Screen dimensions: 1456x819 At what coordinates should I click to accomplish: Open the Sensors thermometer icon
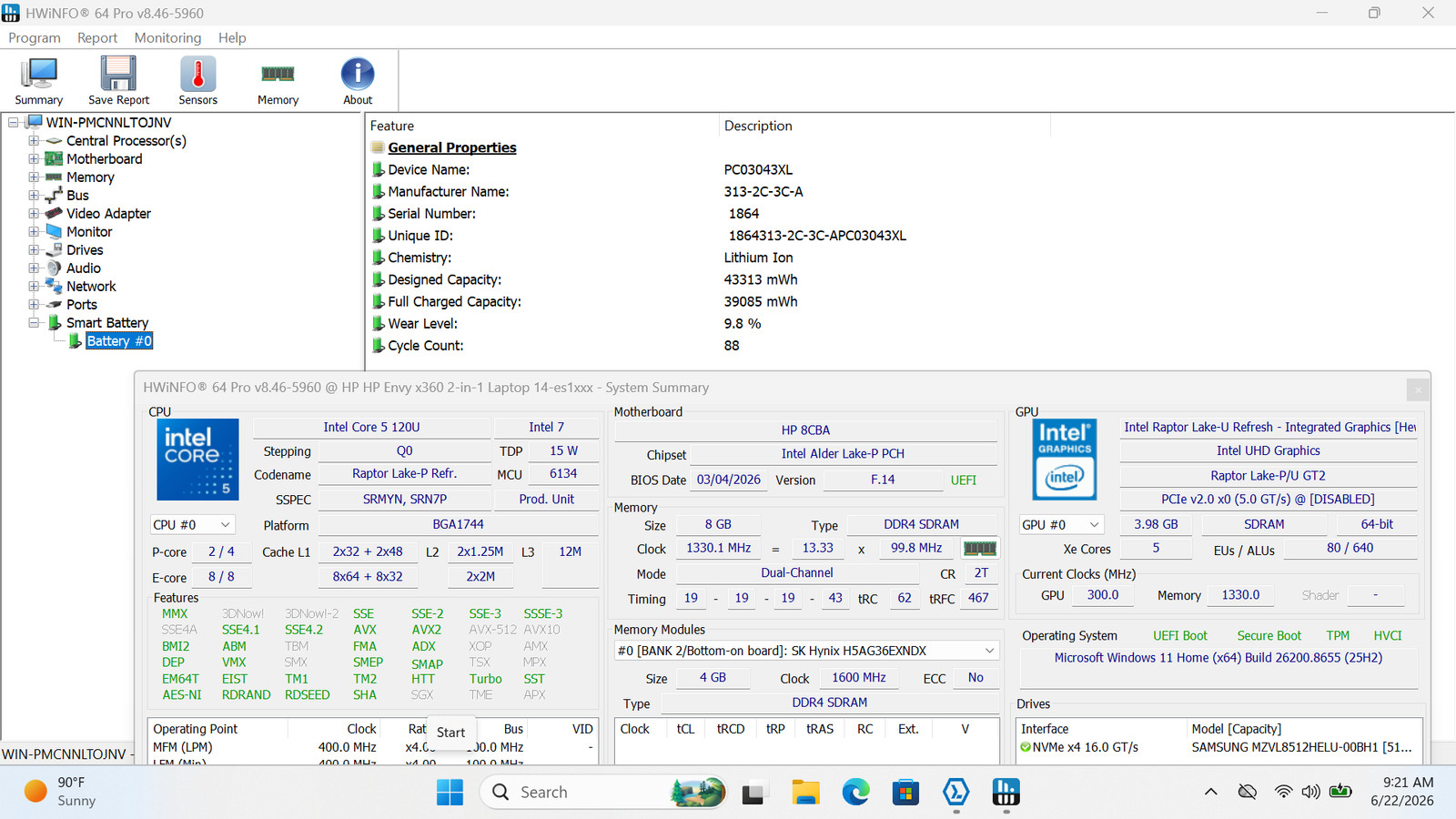tap(198, 81)
